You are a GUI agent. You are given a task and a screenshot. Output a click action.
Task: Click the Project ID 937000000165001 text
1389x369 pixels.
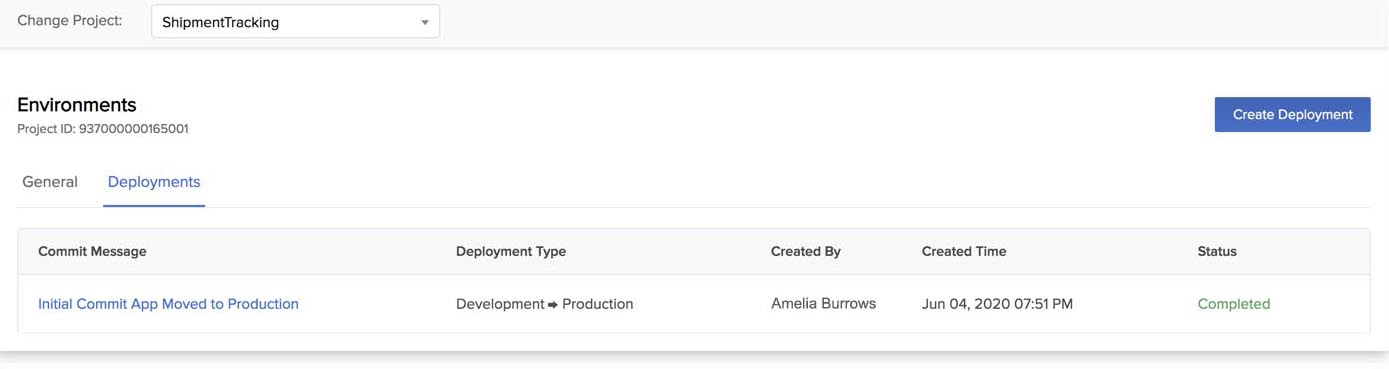pos(103,129)
